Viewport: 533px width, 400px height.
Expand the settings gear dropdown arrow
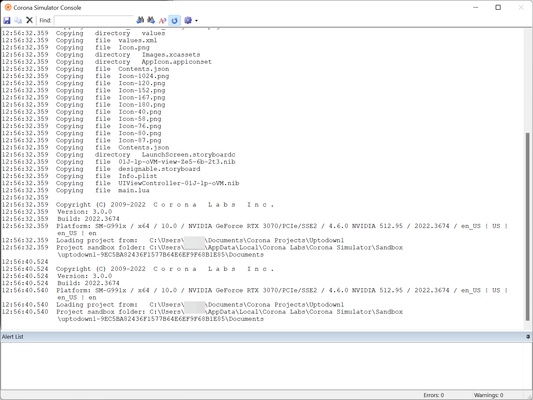pyautogui.click(x=196, y=21)
